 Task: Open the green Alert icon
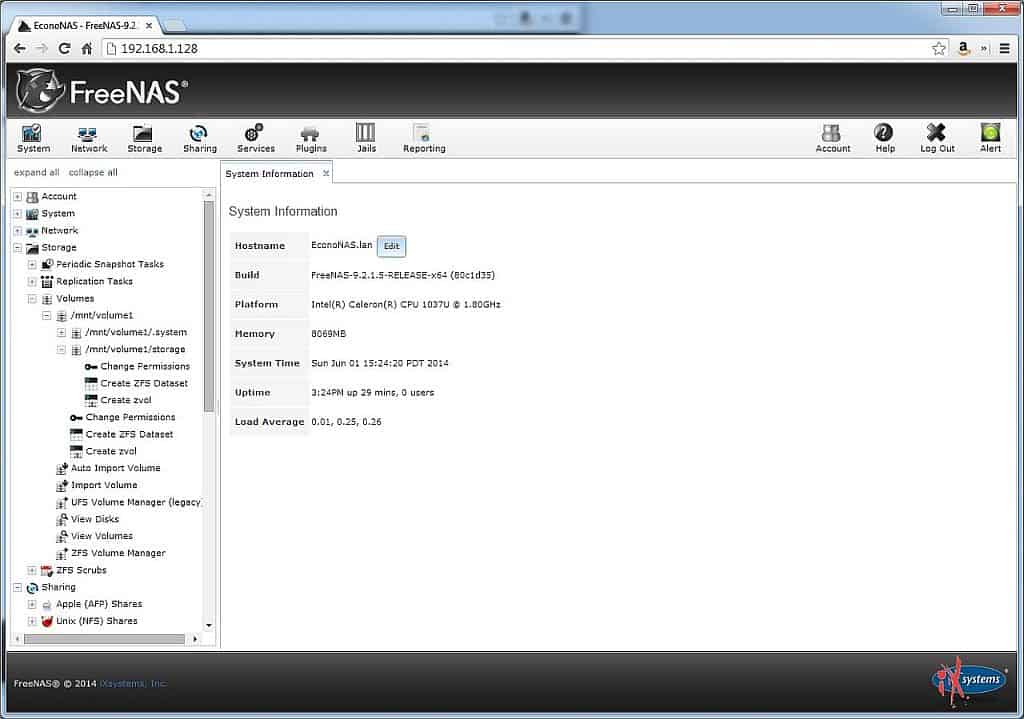click(x=990, y=138)
